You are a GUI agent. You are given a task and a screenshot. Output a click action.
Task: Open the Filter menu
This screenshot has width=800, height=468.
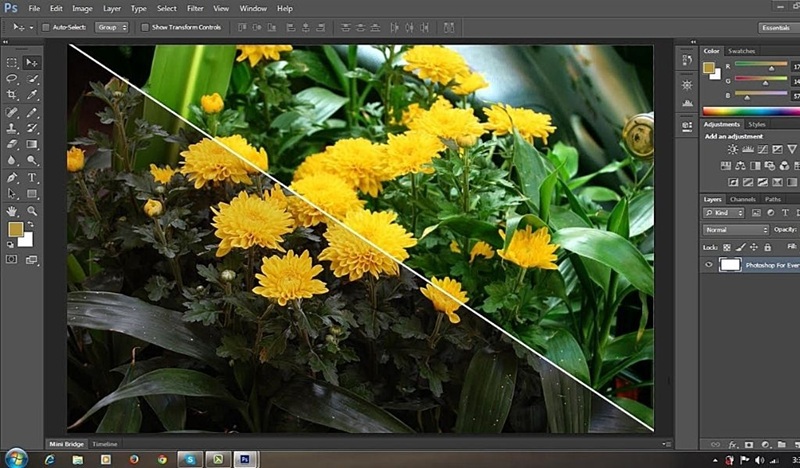coord(195,9)
